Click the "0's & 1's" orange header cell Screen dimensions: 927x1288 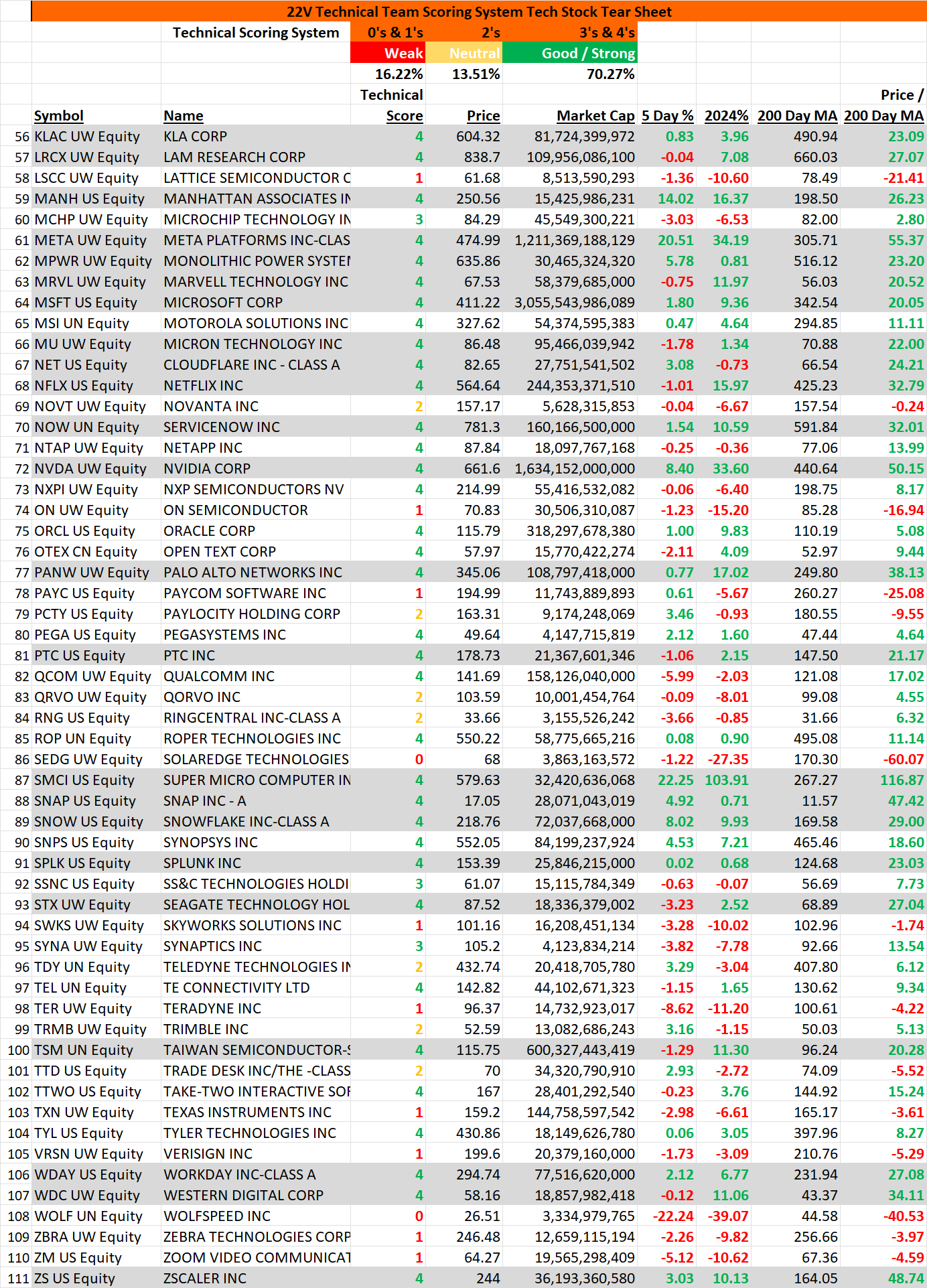pyautogui.click(x=388, y=32)
